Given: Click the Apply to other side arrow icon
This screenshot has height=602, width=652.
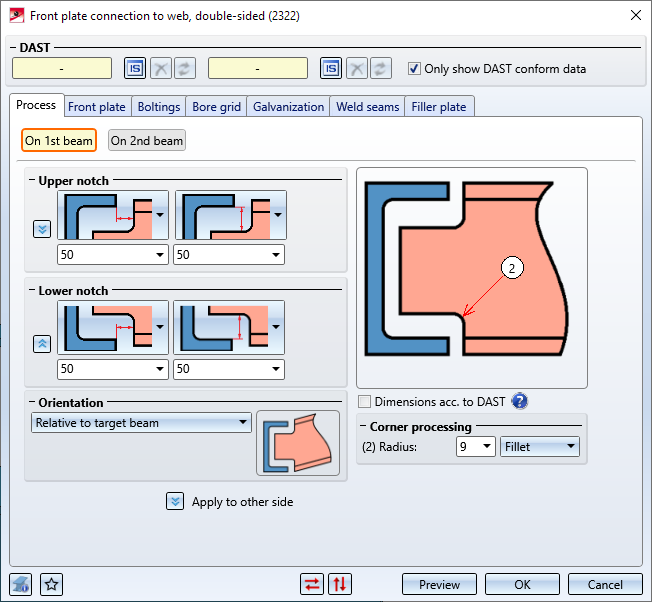Looking at the screenshot, I should point(176,501).
